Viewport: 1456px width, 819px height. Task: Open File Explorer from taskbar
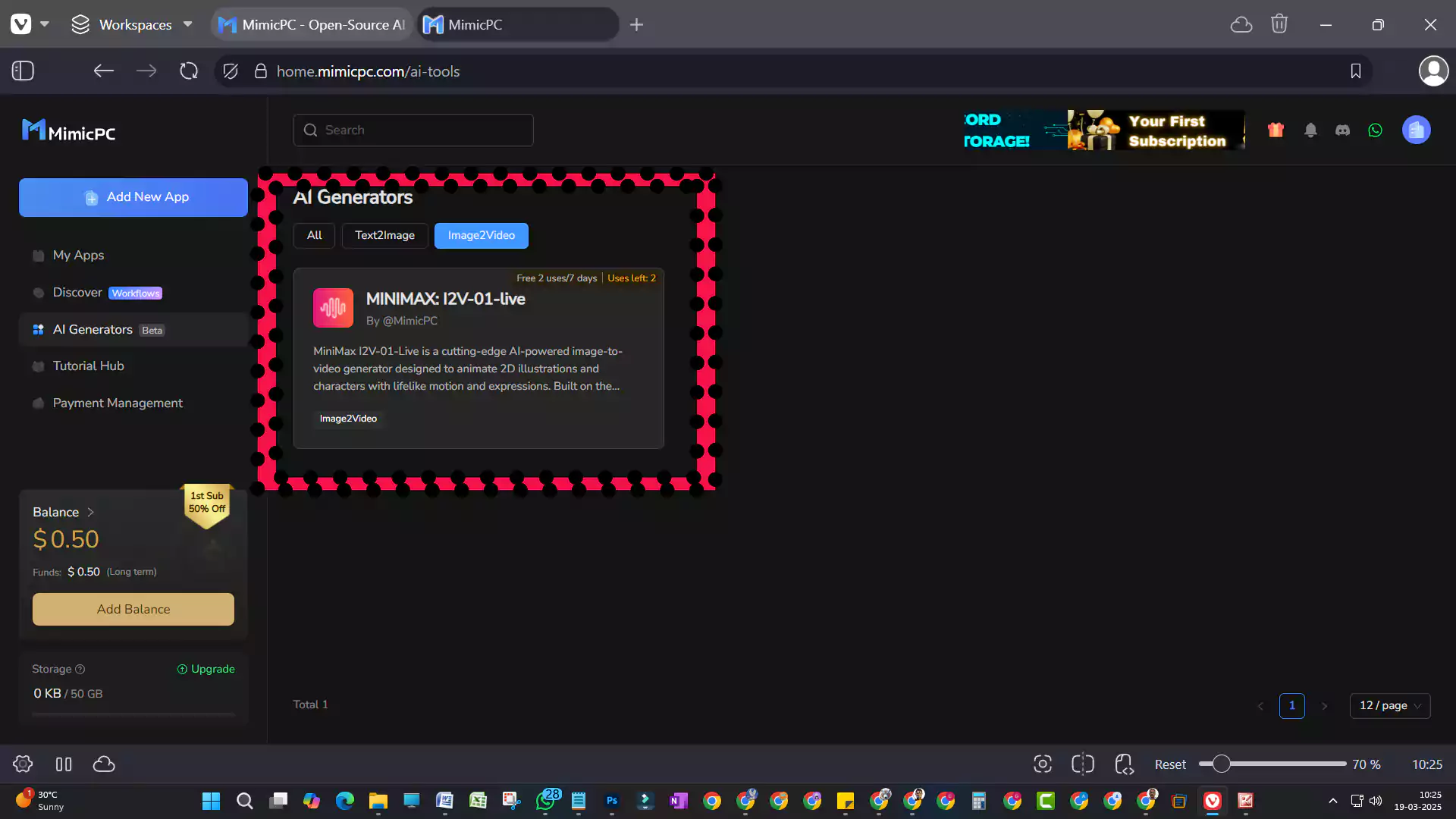378,801
